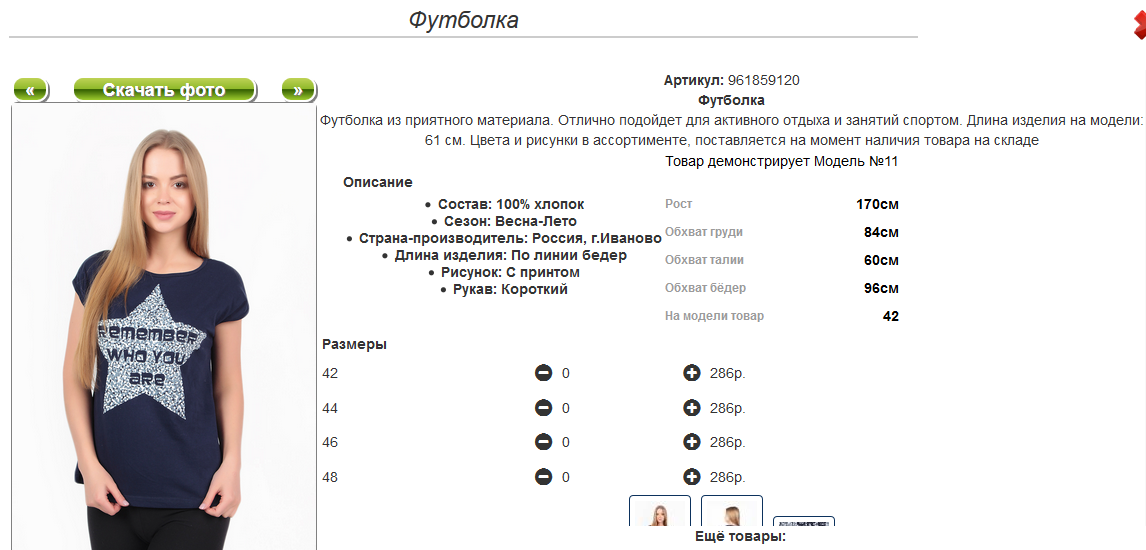The width and height of the screenshot is (1146, 550).
Task: Increase quantity for size 48
Action: 691,477
